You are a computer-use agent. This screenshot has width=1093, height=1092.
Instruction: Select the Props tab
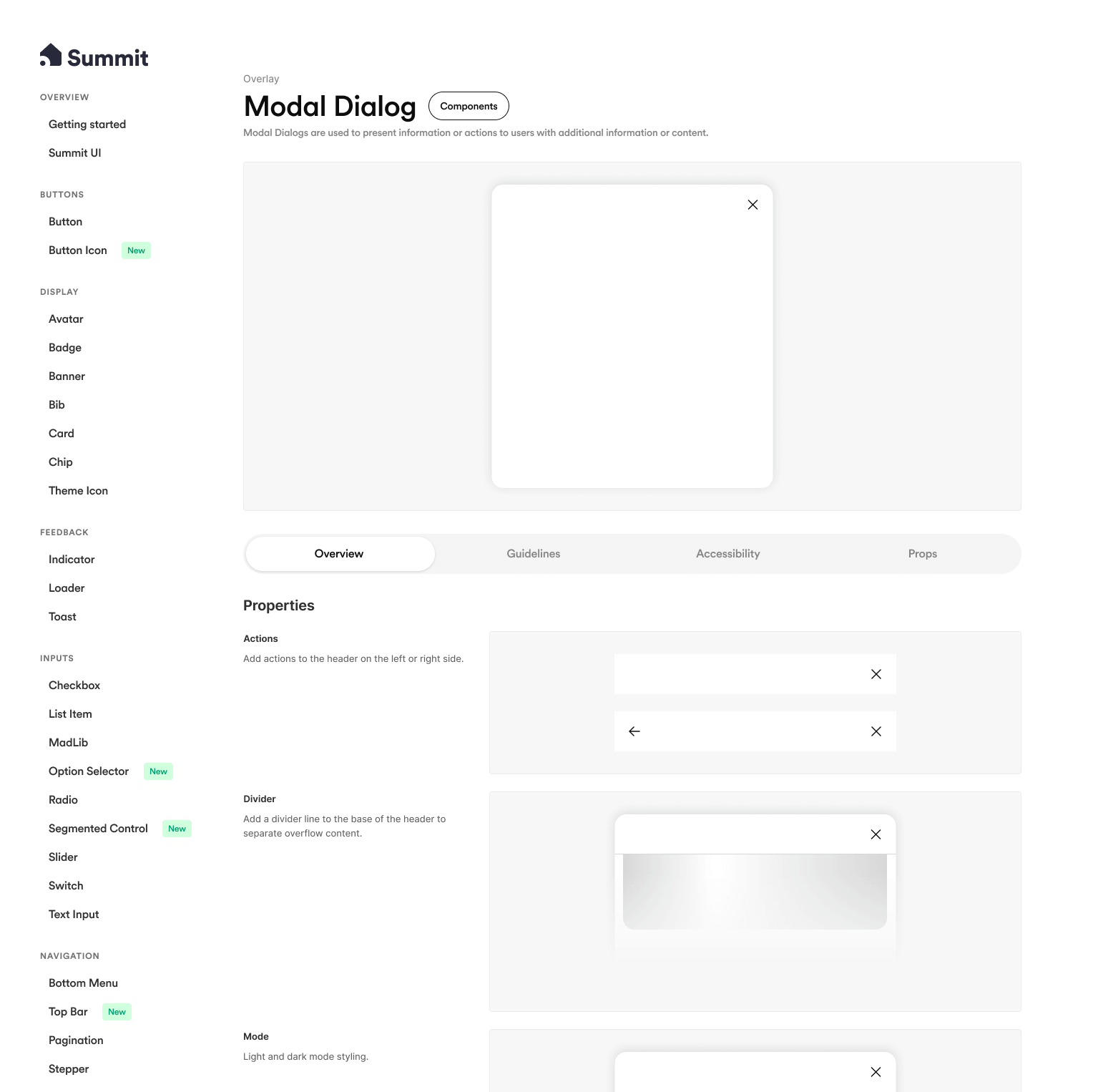tap(922, 554)
